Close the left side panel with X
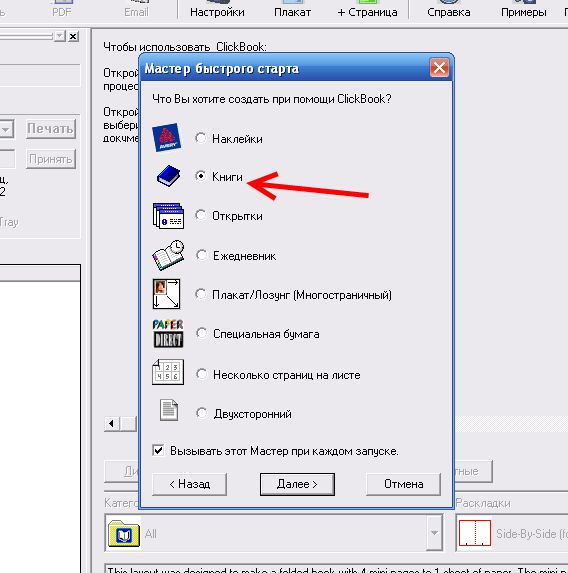The height and width of the screenshot is (573, 568). (x=73, y=36)
